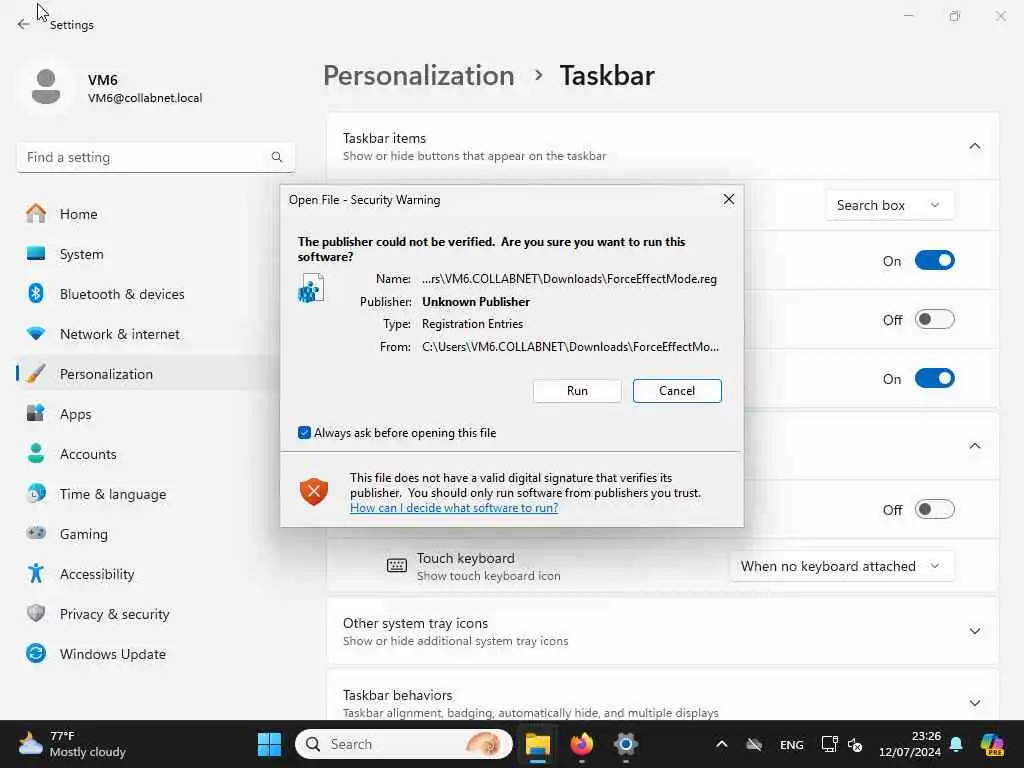Close the Security Warning dialog with X
This screenshot has height=768, width=1024.
tap(729, 199)
